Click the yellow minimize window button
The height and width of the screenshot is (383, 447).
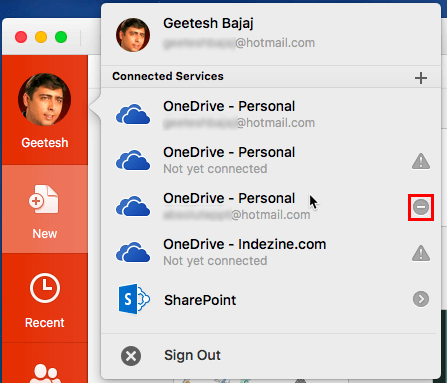[x=41, y=37]
